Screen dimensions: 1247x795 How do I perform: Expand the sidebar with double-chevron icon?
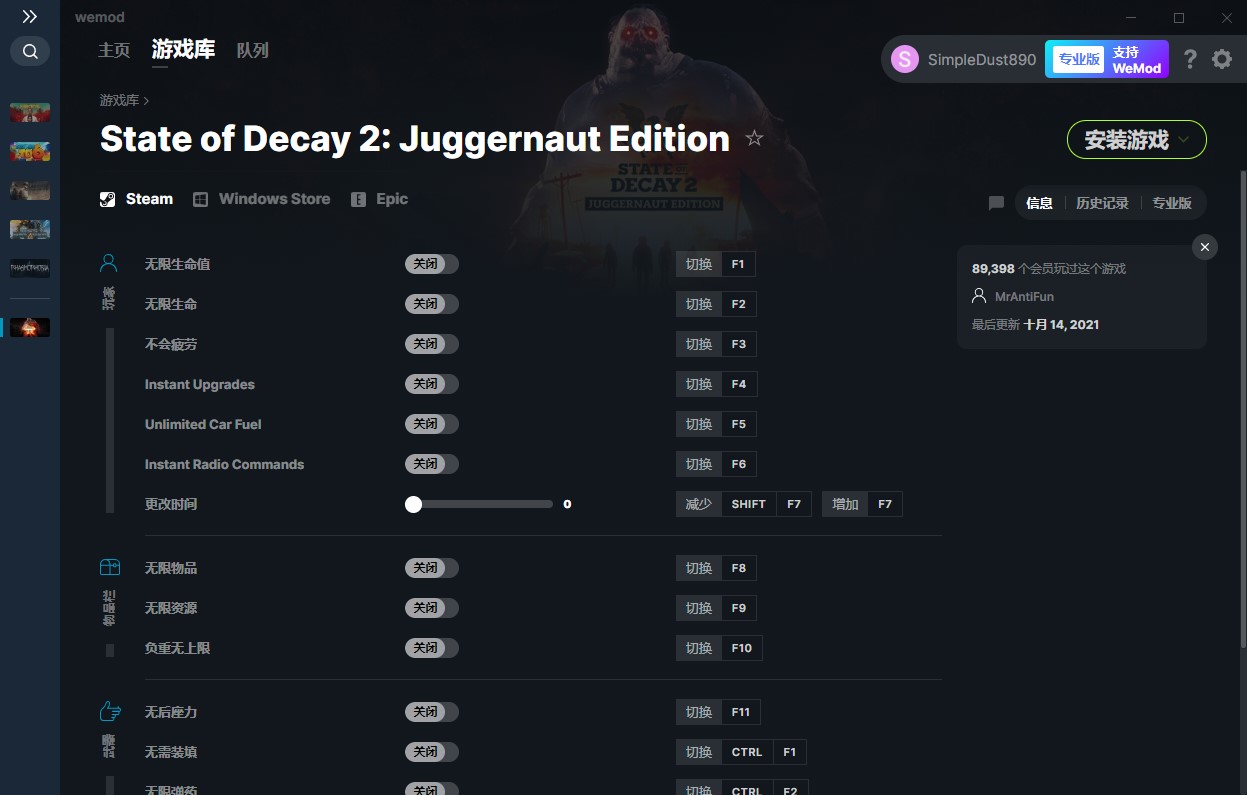(30, 17)
